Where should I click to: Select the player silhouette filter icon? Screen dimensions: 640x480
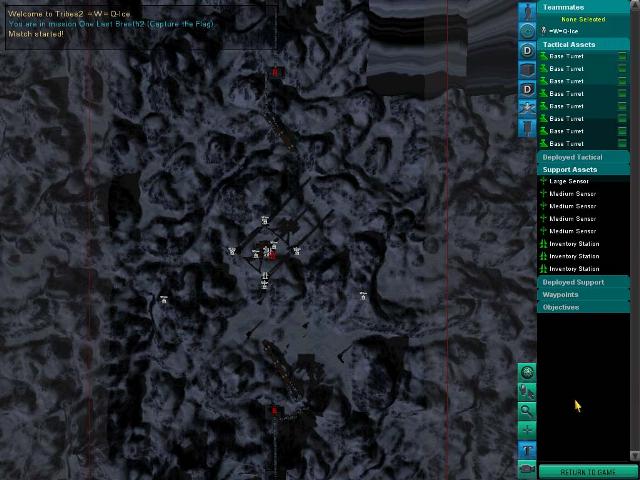pos(527,11)
